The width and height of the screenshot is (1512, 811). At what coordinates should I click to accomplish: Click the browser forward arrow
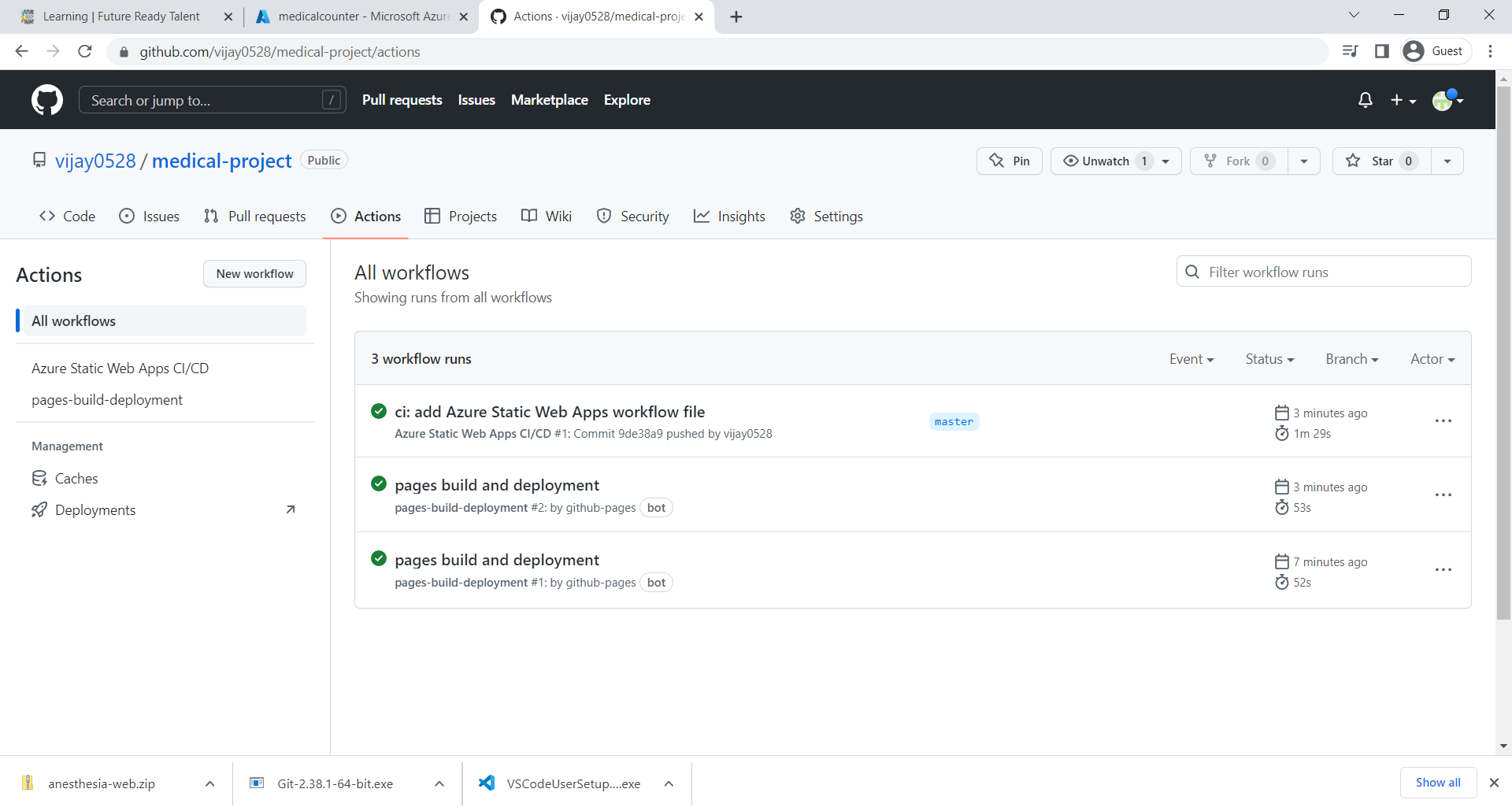54,51
